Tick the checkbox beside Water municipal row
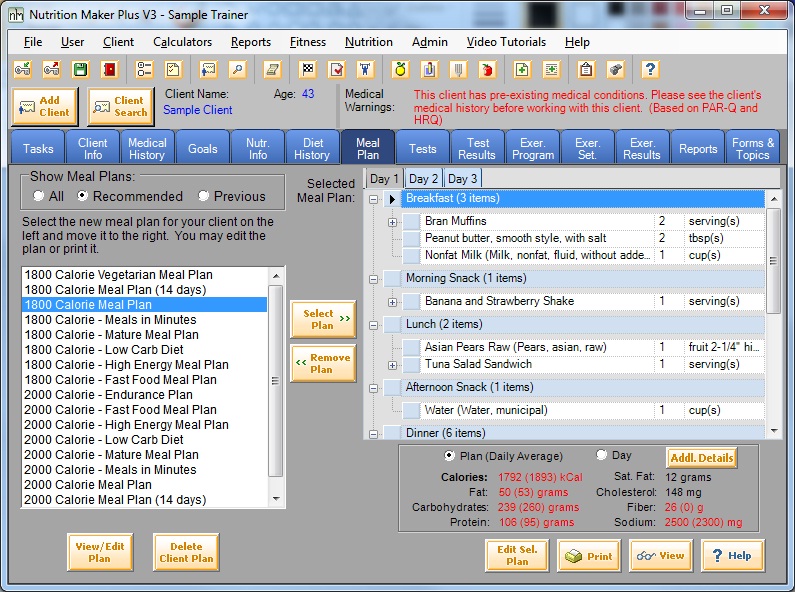The image size is (795, 592). (x=411, y=410)
